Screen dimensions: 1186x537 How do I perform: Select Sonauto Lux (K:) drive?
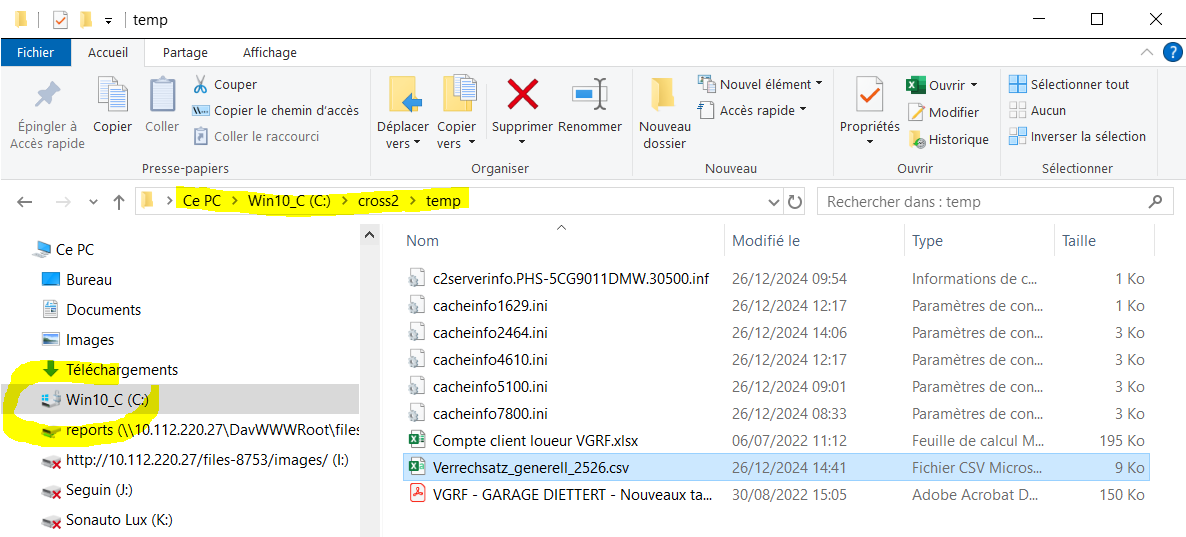pos(121,520)
